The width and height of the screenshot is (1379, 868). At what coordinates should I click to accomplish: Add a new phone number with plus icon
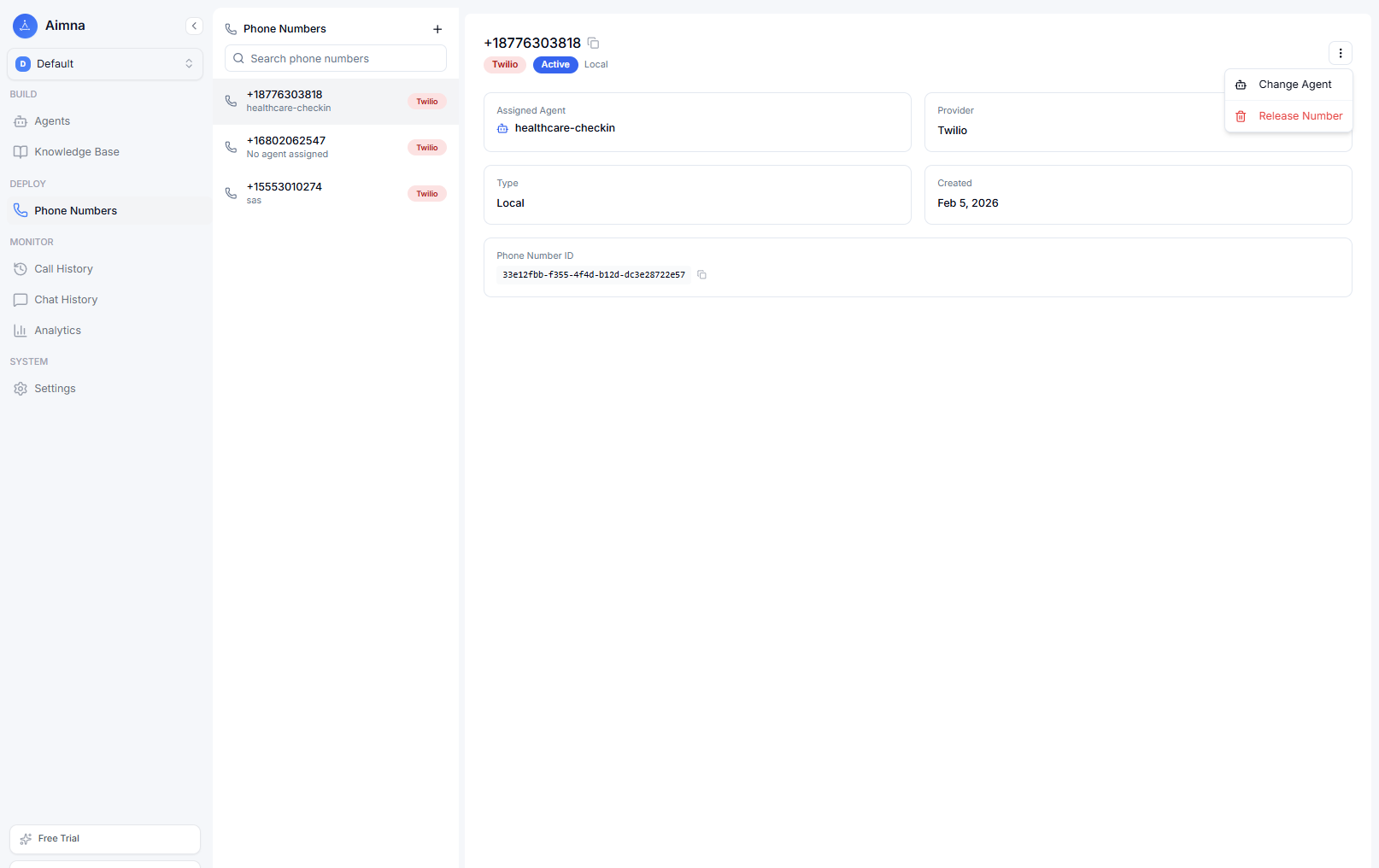437,29
